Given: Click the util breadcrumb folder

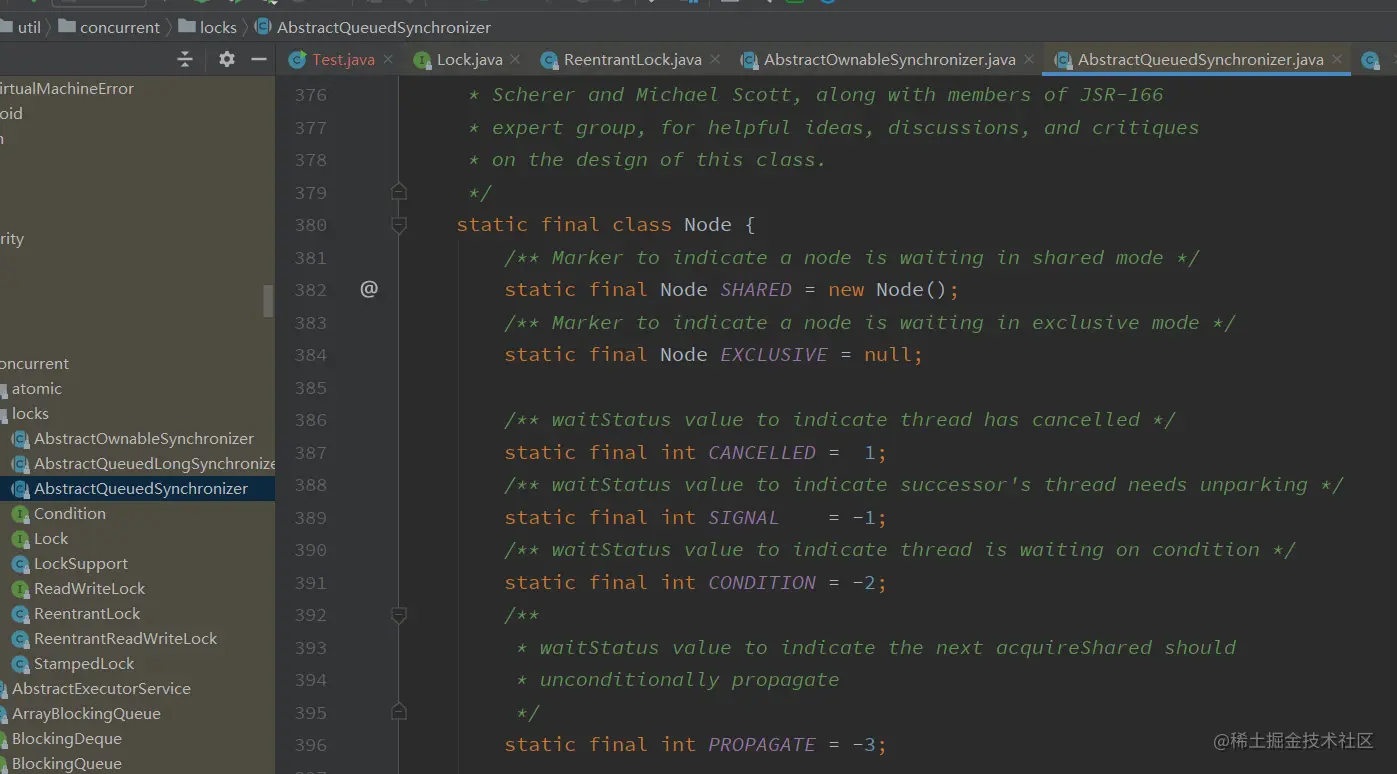Looking at the screenshot, I should coord(20,27).
